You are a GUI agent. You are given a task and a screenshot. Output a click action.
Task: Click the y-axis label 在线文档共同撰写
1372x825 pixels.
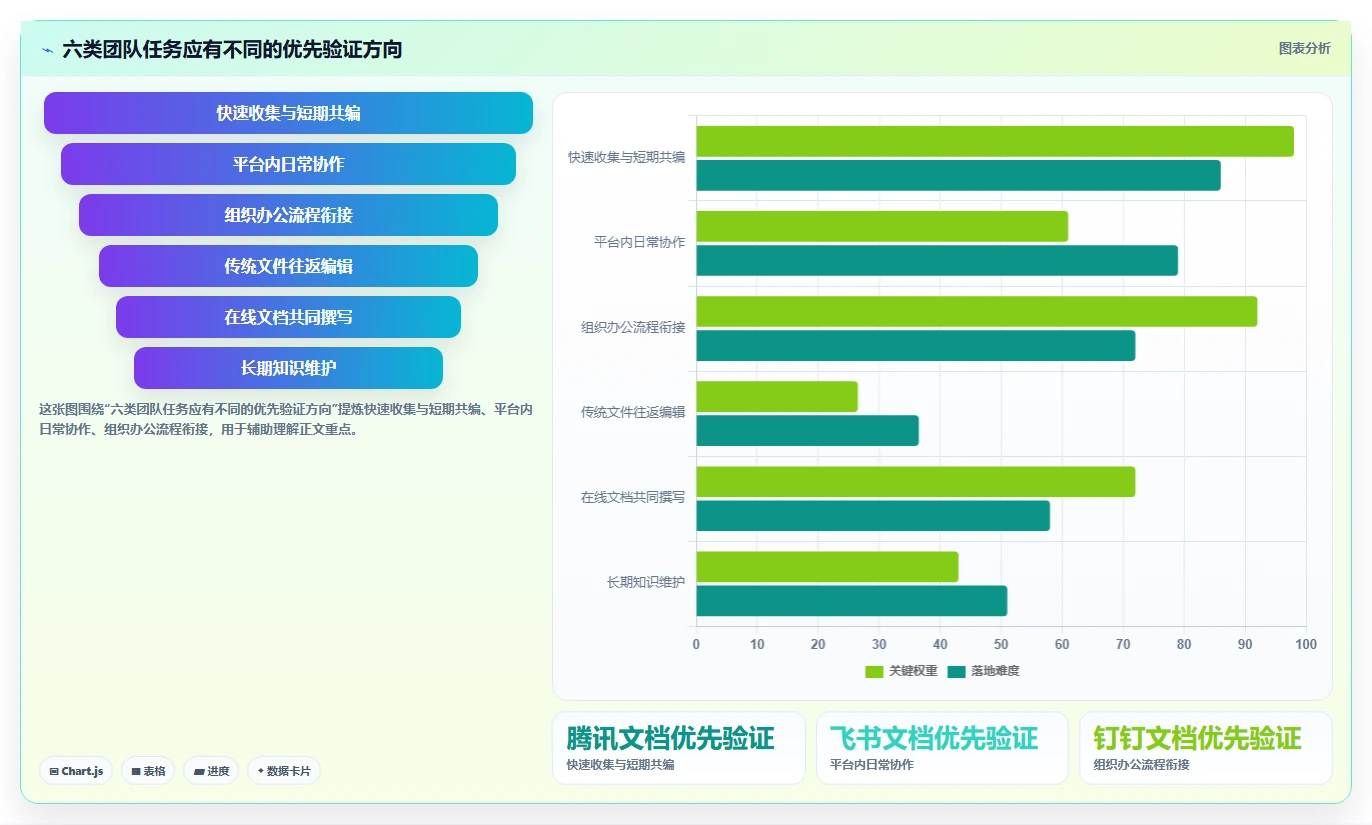(633, 497)
